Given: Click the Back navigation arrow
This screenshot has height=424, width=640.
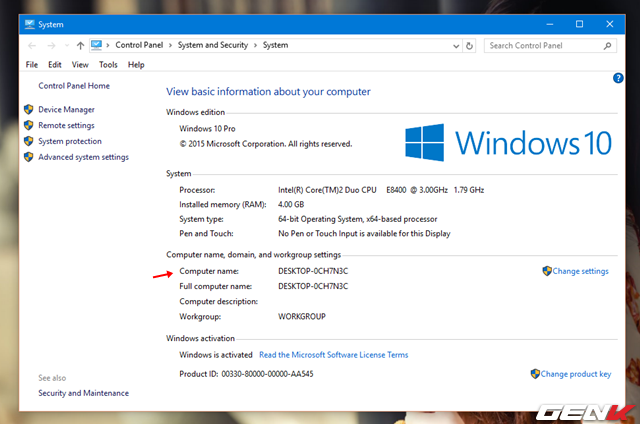Looking at the screenshot, I should [32, 46].
